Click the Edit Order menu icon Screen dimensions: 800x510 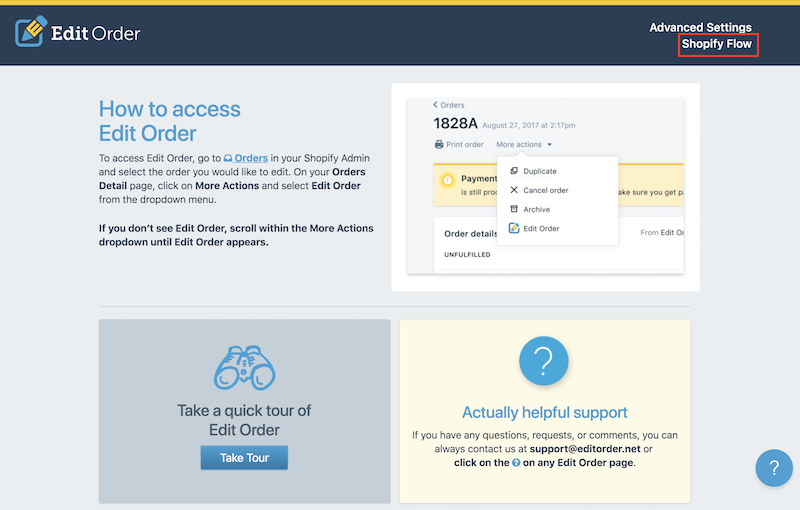coord(514,228)
